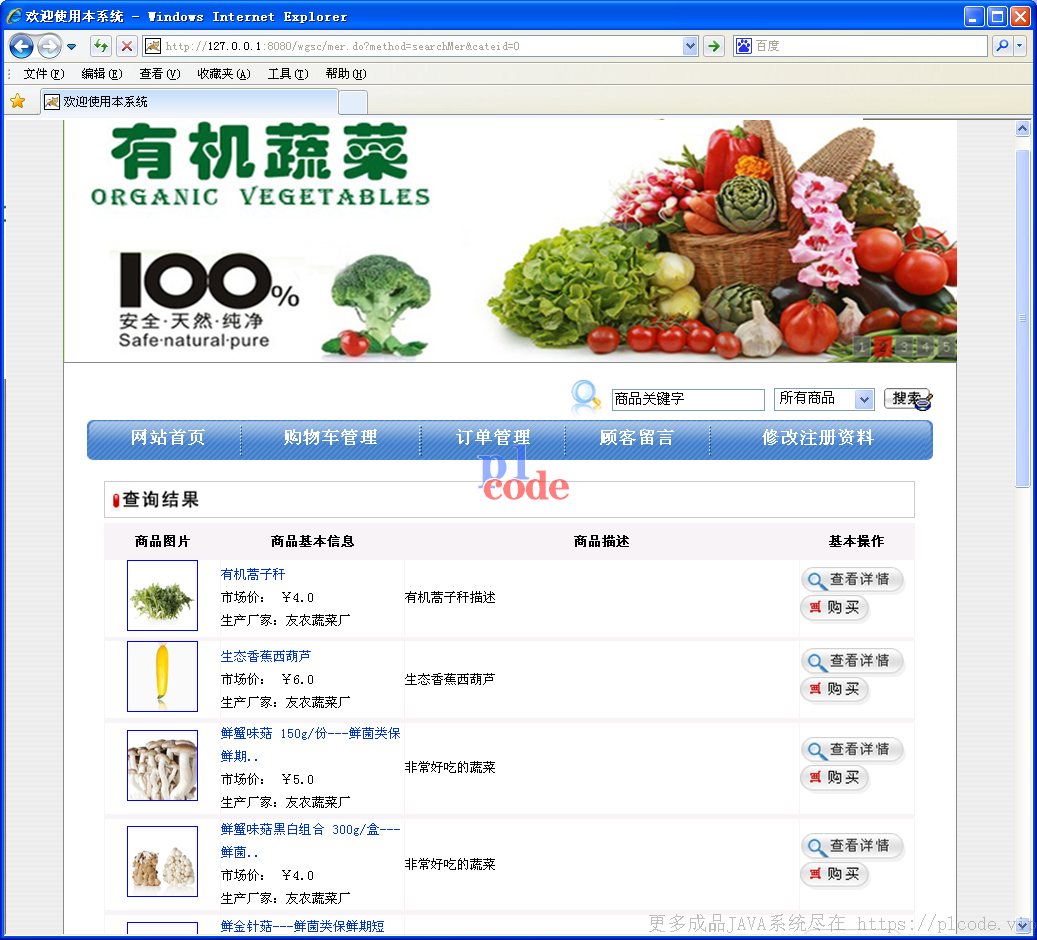Viewport: 1037px width, 940px height.
Task: Click the scrollbar up arrow
Action: point(1022,128)
